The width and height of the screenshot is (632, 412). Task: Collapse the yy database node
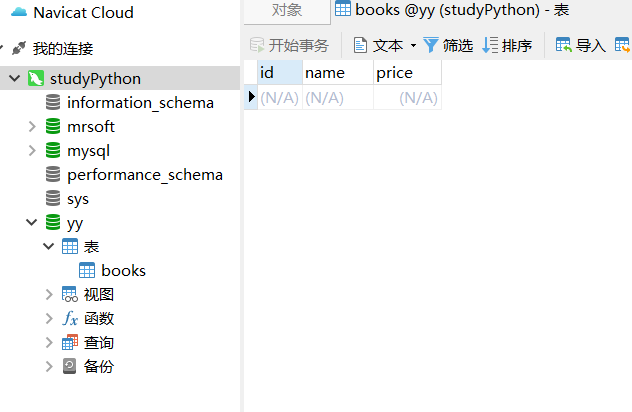(31, 222)
